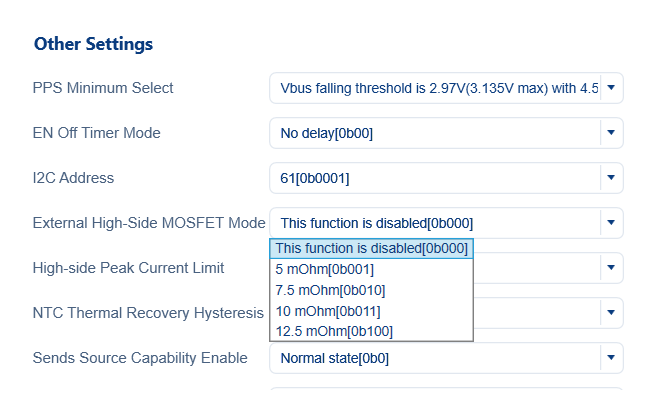Click the Other Settings section heading
The width and height of the screenshot is (655, 414).
pos(93,44)
